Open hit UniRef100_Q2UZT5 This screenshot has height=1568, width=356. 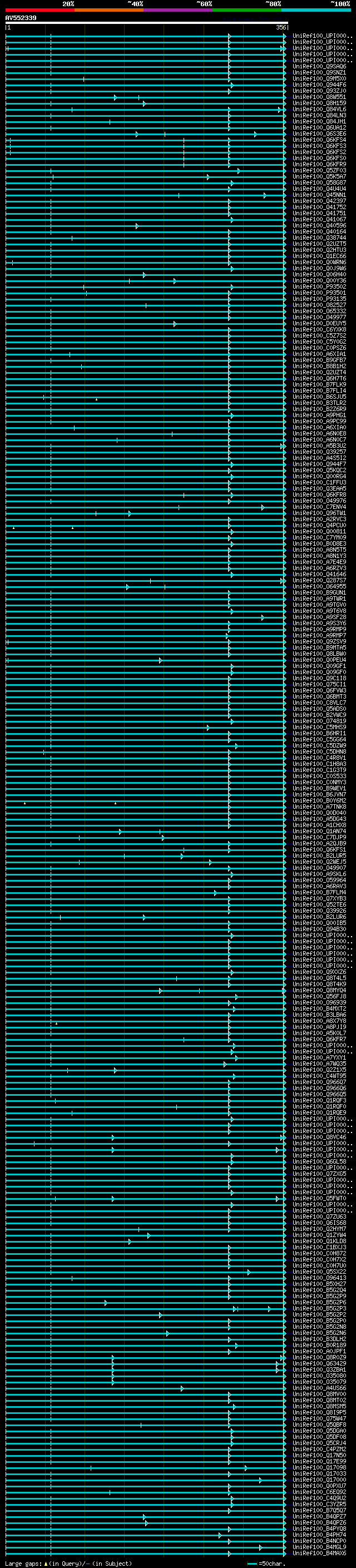pos(319,244)
